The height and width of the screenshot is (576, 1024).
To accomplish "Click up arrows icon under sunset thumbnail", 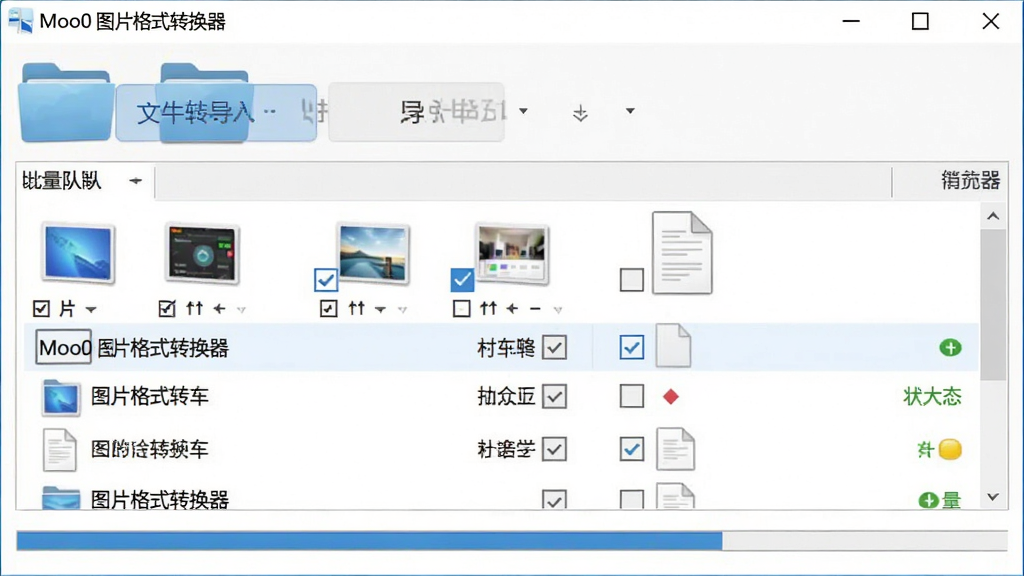I will (x=356, y=308).
